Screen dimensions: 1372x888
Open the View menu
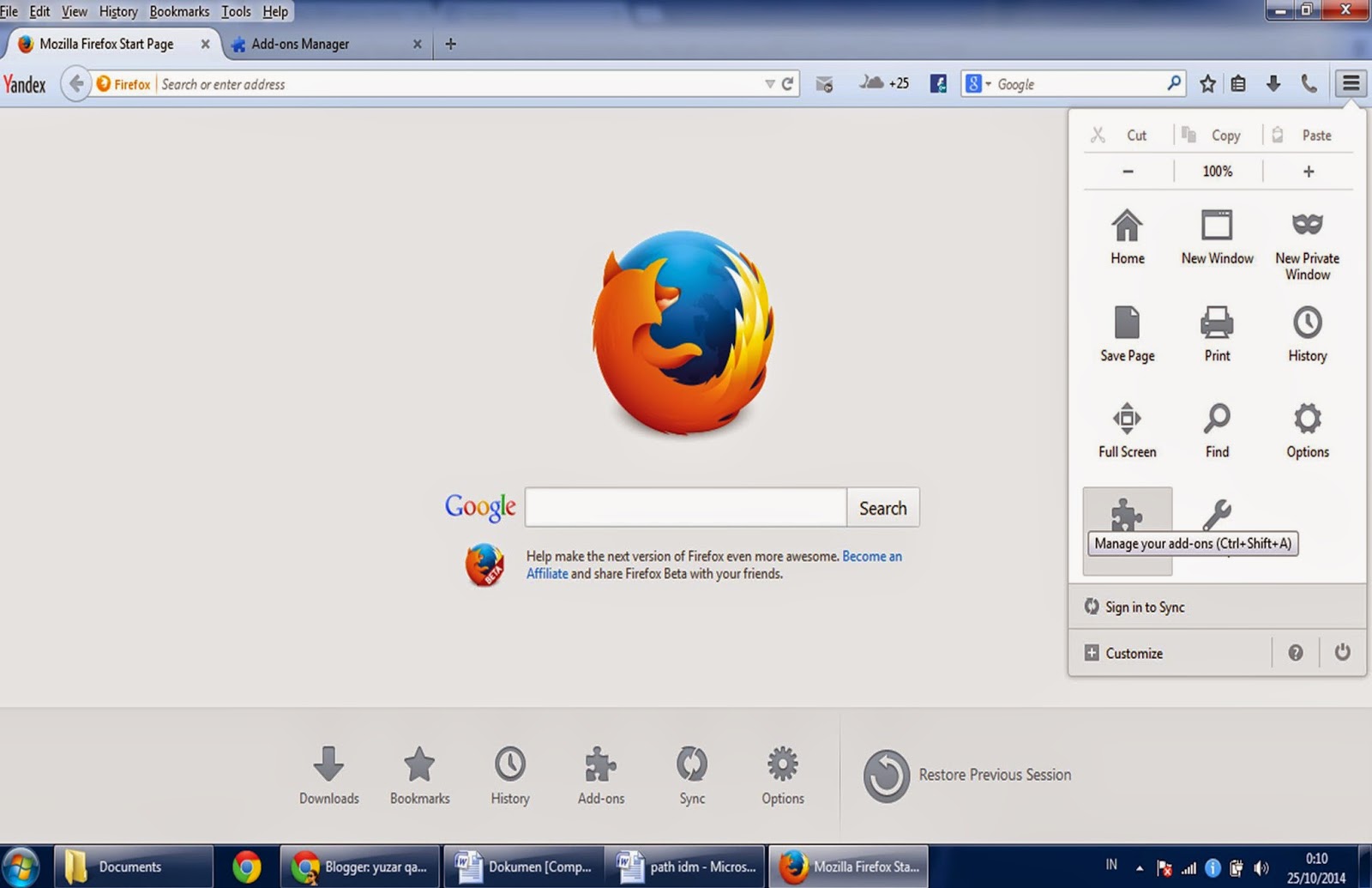(74, 11)
